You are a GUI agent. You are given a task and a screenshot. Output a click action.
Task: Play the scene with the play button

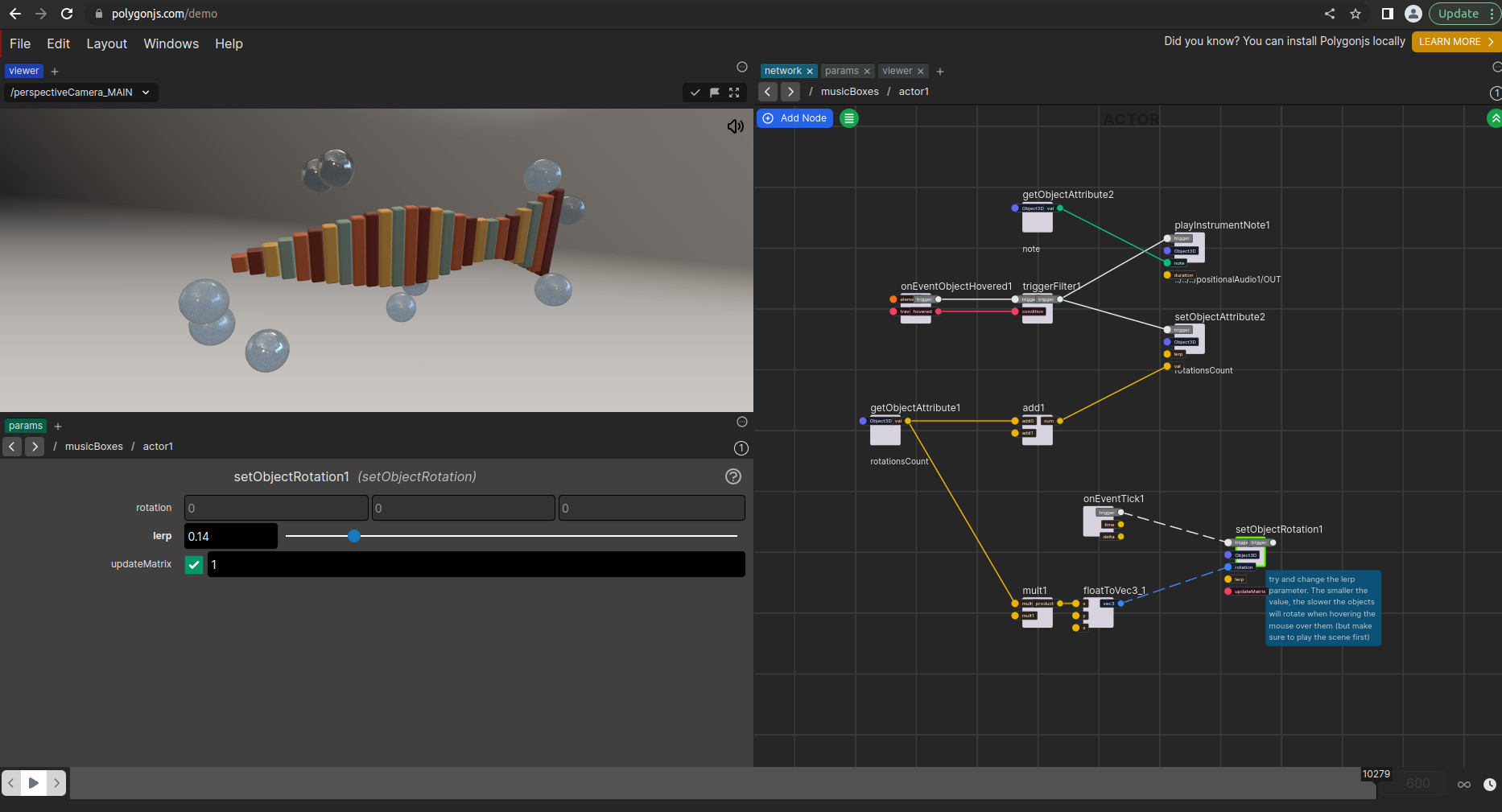[x=34, y=782]
